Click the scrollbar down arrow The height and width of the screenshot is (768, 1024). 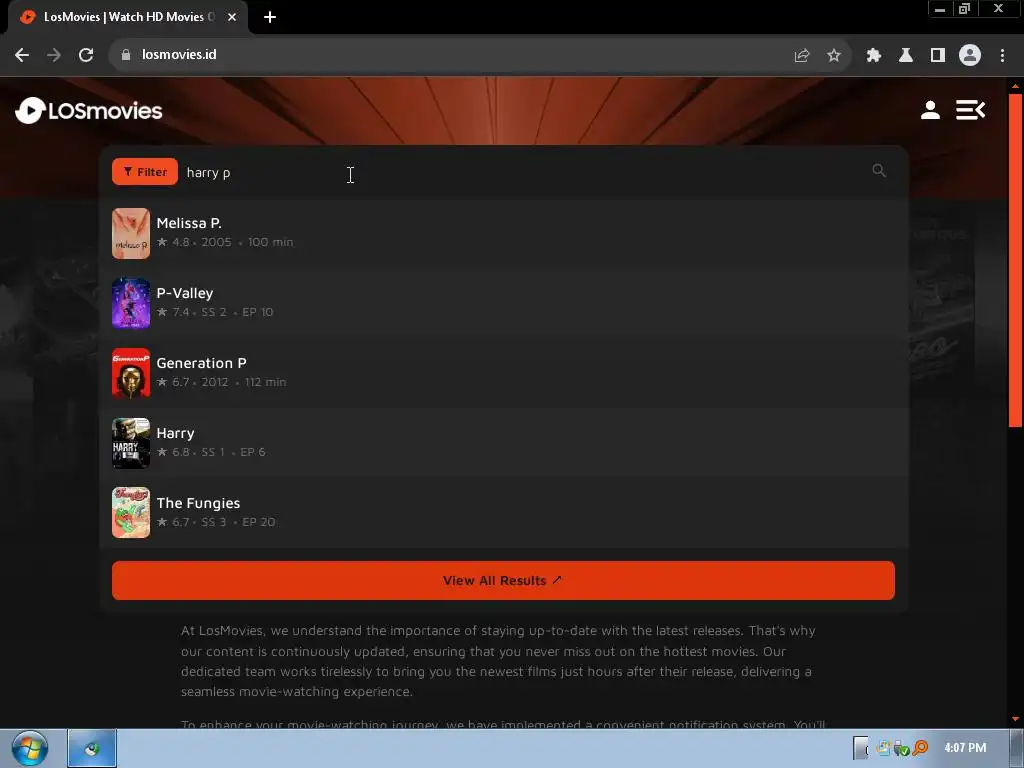click(1015, 719)
